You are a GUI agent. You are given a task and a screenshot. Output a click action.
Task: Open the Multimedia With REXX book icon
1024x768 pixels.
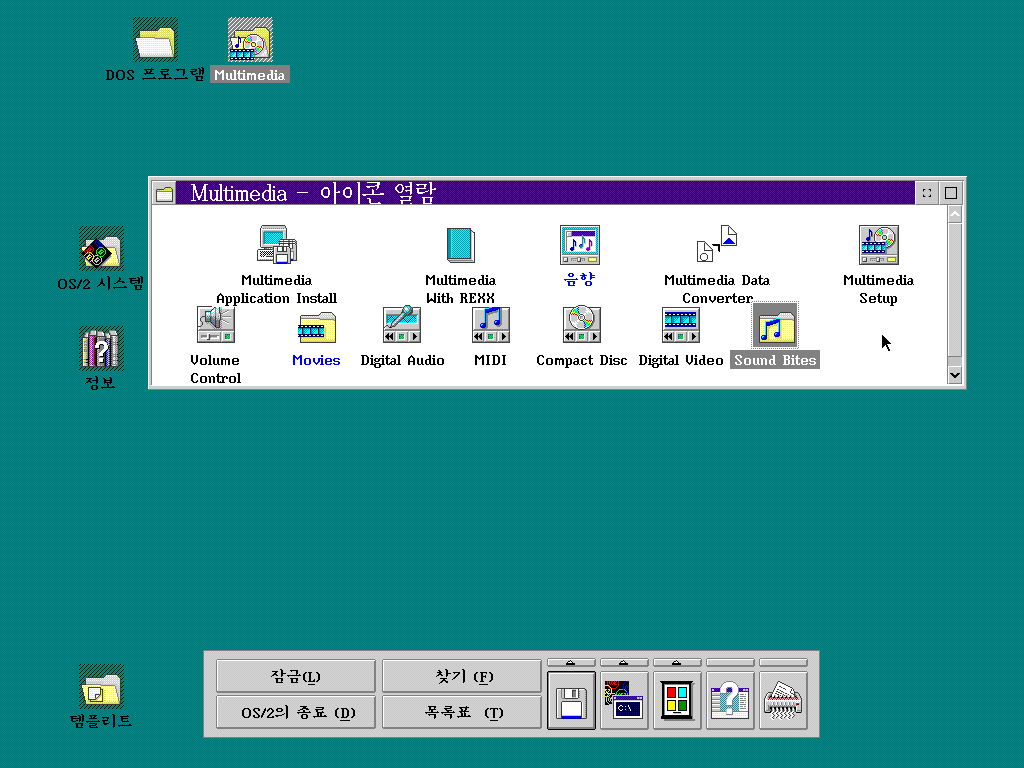pyautogui.click(x=460, y=245)
